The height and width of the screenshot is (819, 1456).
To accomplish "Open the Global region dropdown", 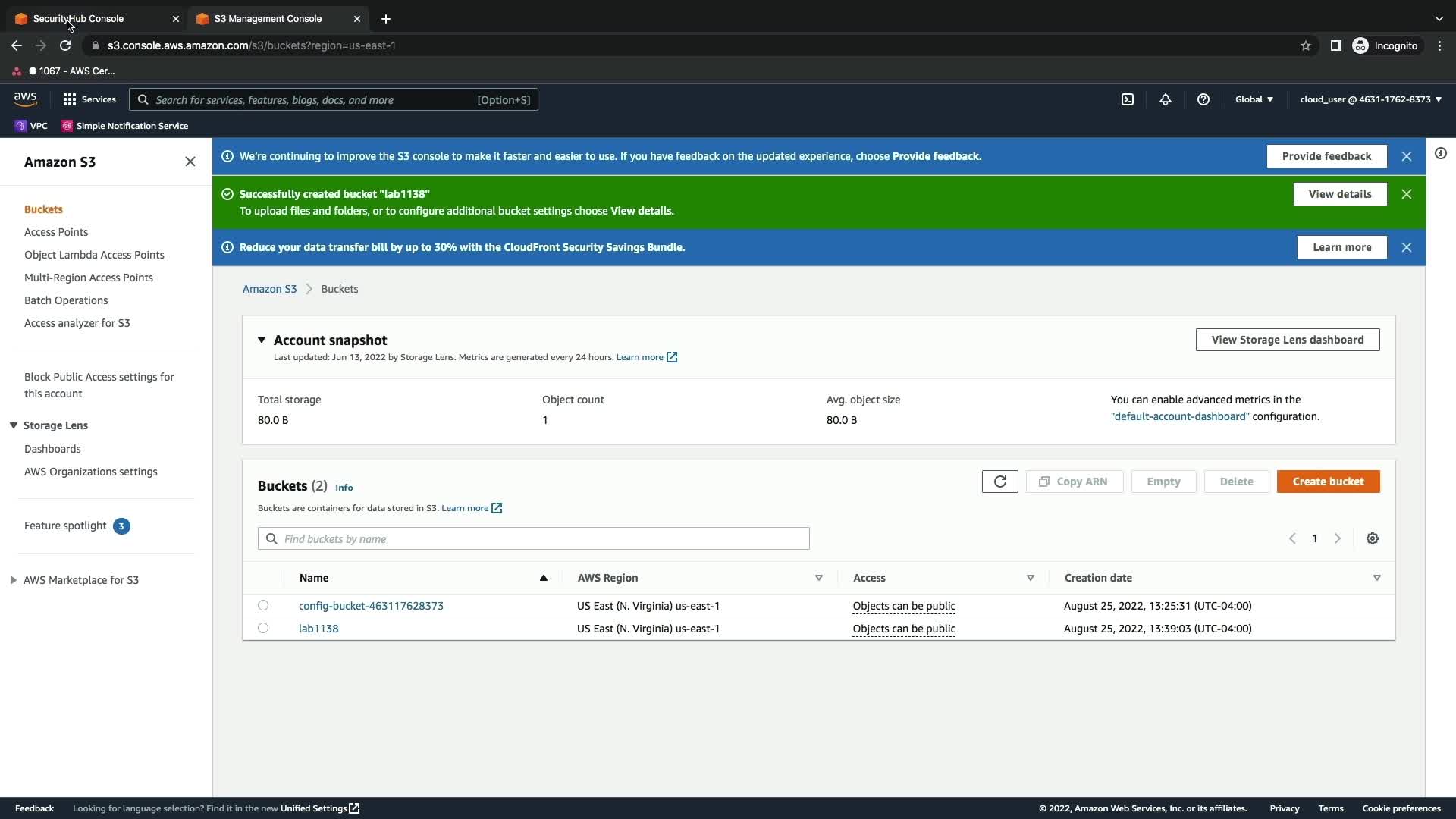I will pos(1254,99).
